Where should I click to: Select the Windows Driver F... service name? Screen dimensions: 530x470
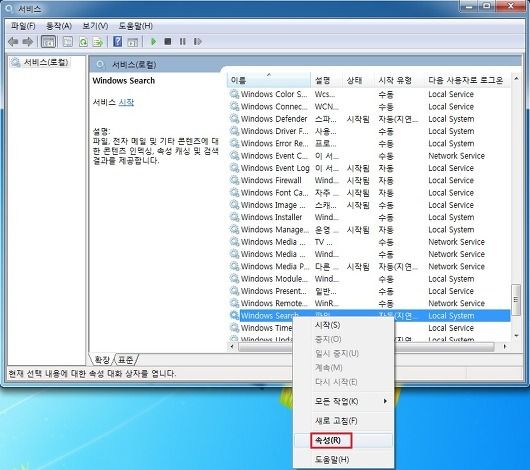[274, 131]
